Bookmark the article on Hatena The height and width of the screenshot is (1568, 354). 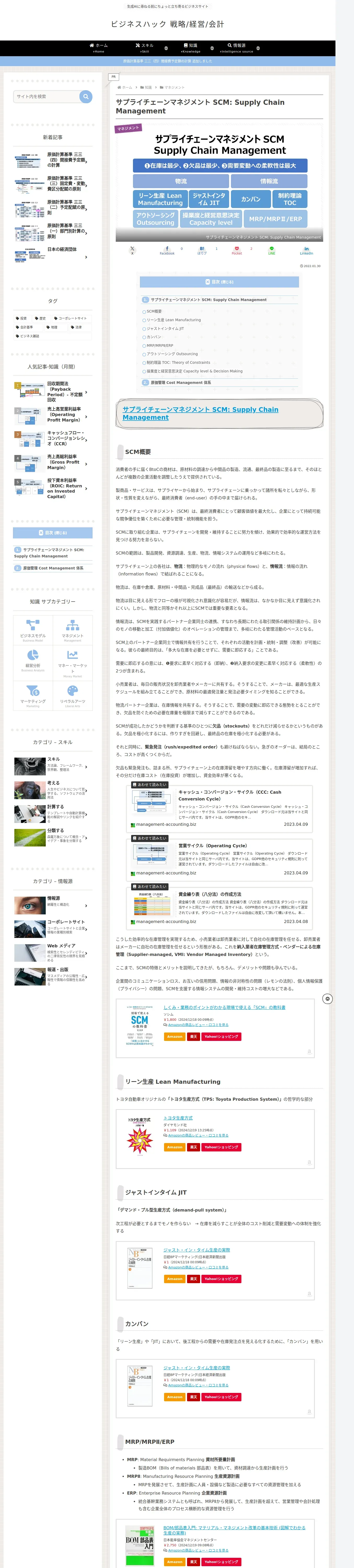tap(202, 250)
